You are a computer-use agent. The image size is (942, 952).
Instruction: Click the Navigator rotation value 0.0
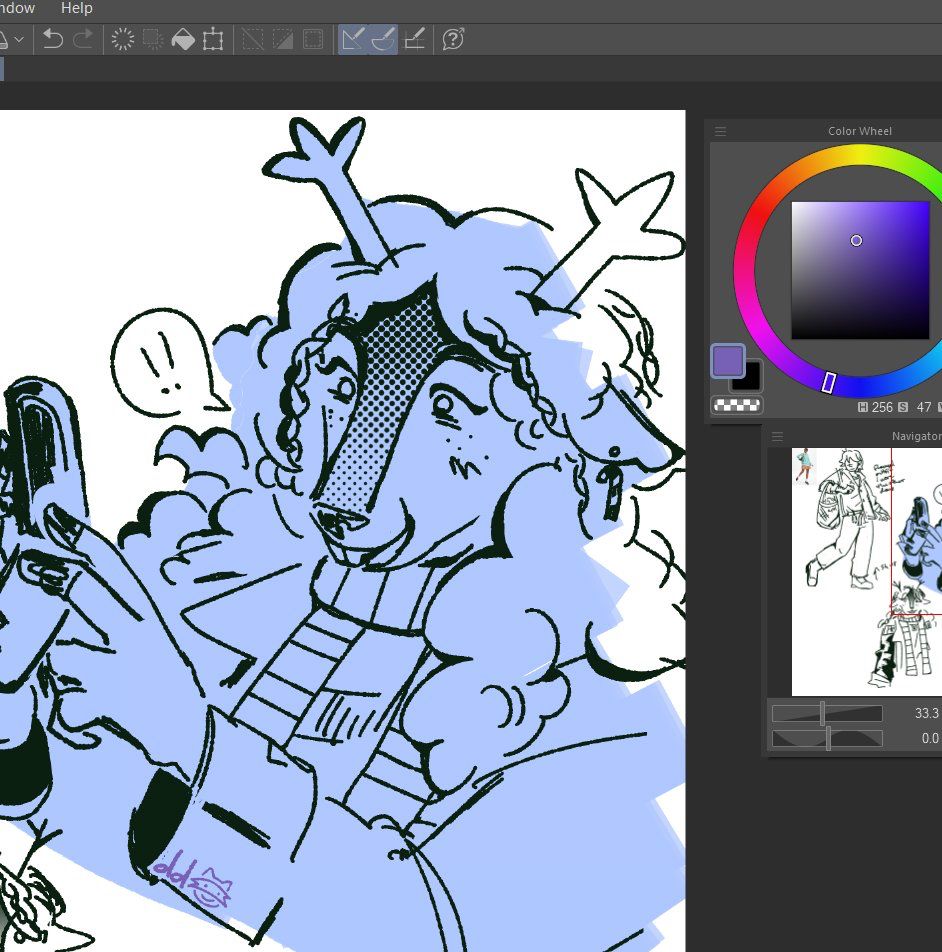click(x=930, y=738)
